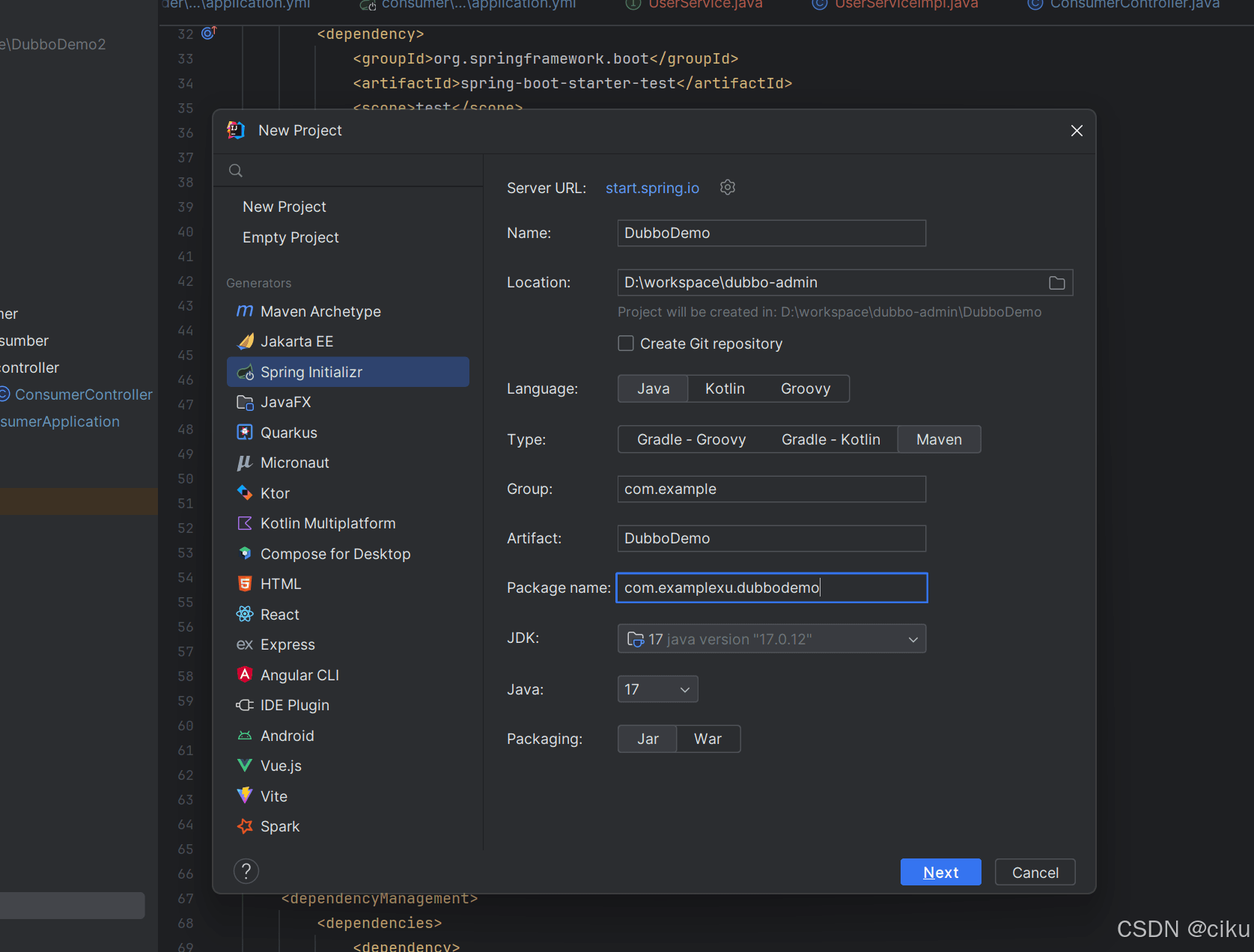Switch to ConsumerController.java editor tab
Screen dimensions: 1254x952
pyautogui.click(x=1123, y=4)
